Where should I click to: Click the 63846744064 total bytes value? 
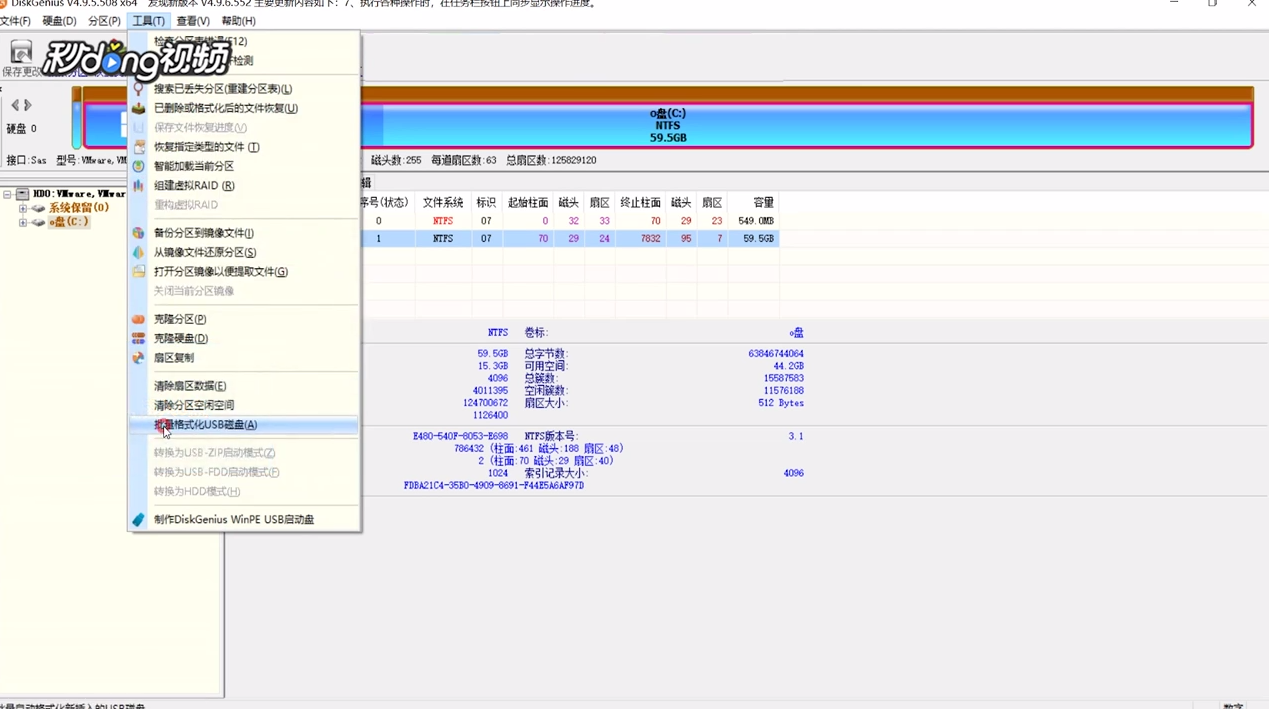(x=776, y=354)
